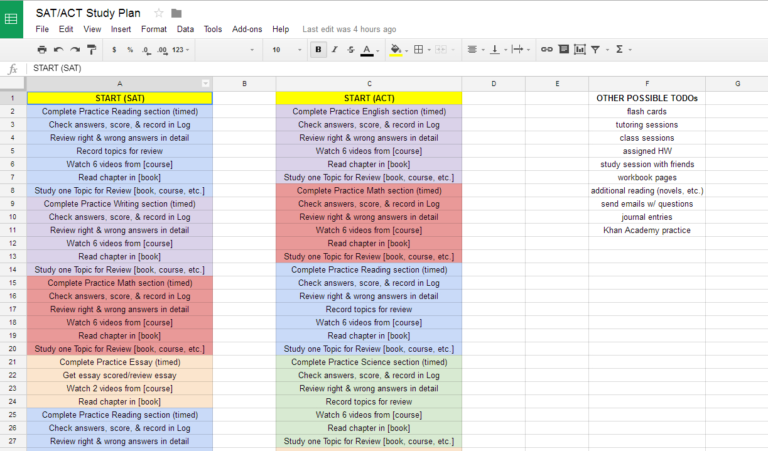768x451 pixels.
Task: Open the File menu
Action: 42,29
